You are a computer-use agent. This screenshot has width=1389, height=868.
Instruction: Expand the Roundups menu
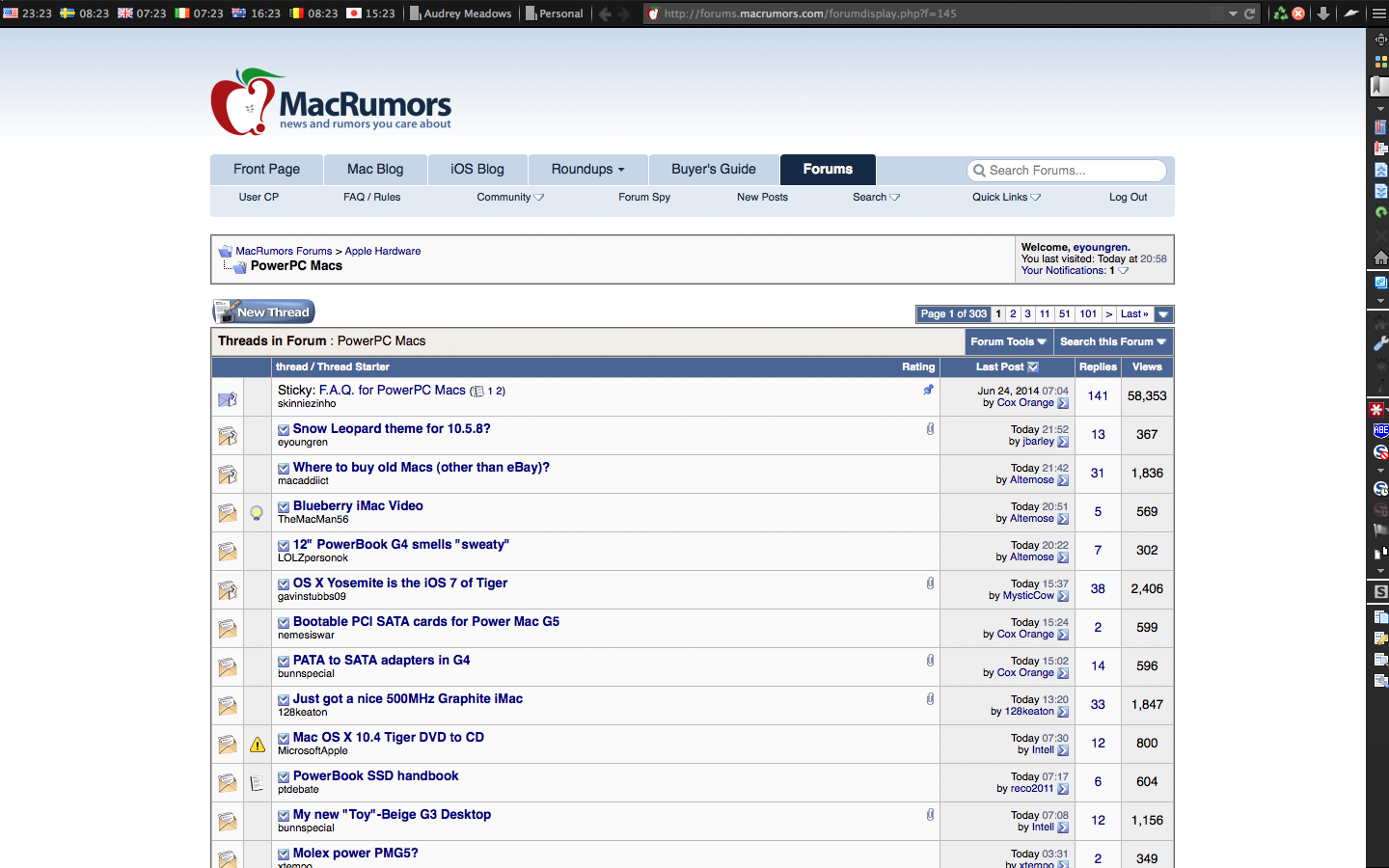tap(587, 169)
